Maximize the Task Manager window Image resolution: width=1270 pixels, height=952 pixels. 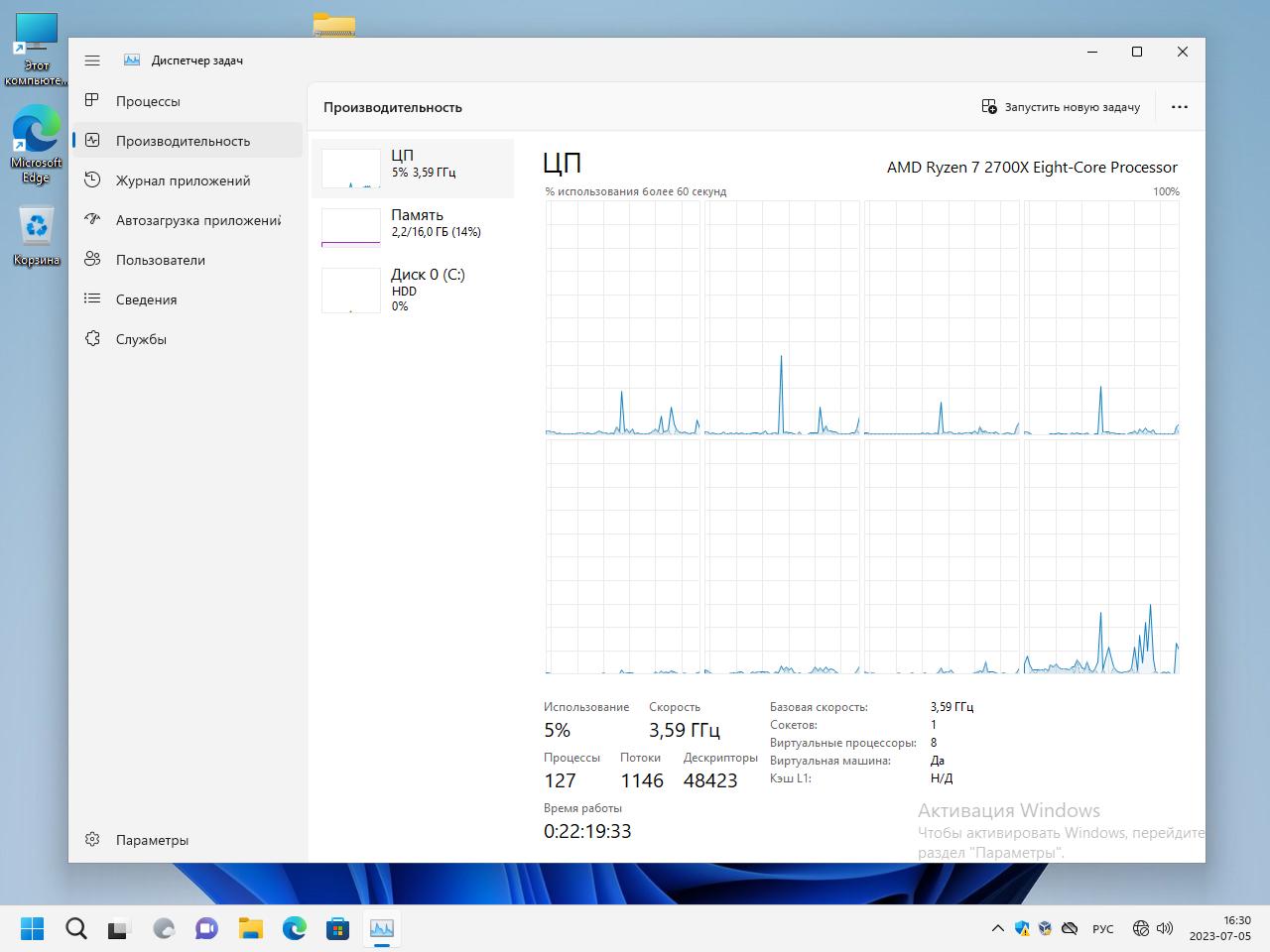click(x=1137, y=52)
